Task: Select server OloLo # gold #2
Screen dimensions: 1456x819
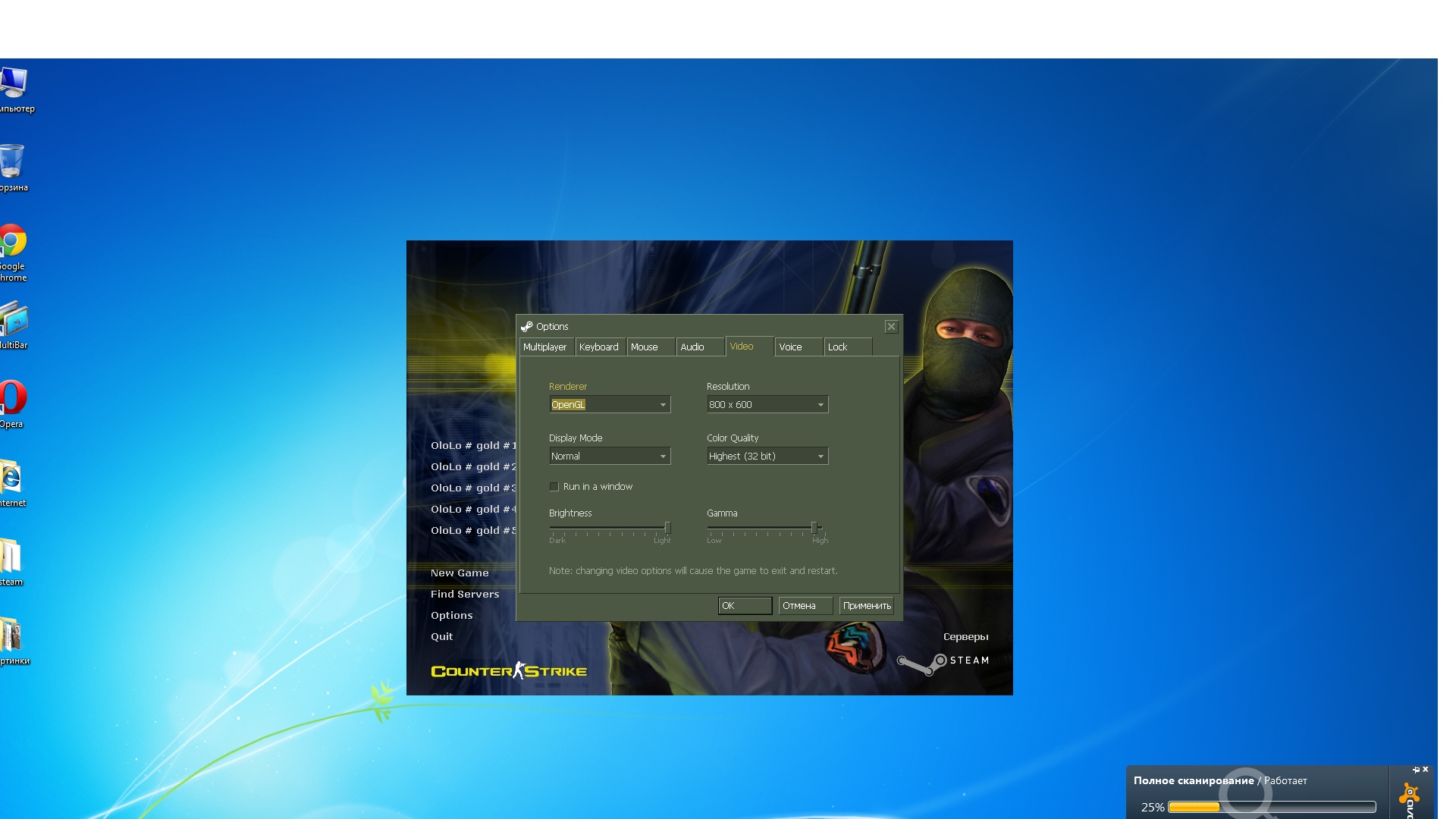Action: point(473,467)
